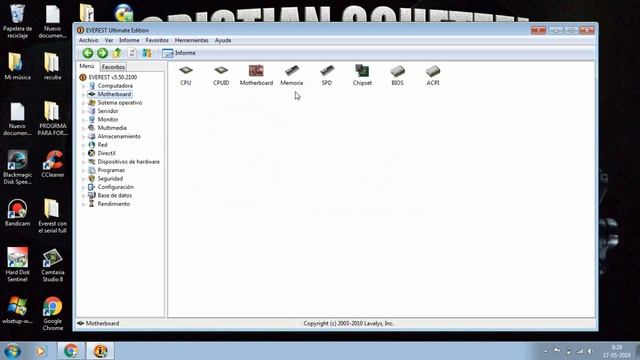Click the Informe toolbar button

pyautogui.click(x=179, y=53)
